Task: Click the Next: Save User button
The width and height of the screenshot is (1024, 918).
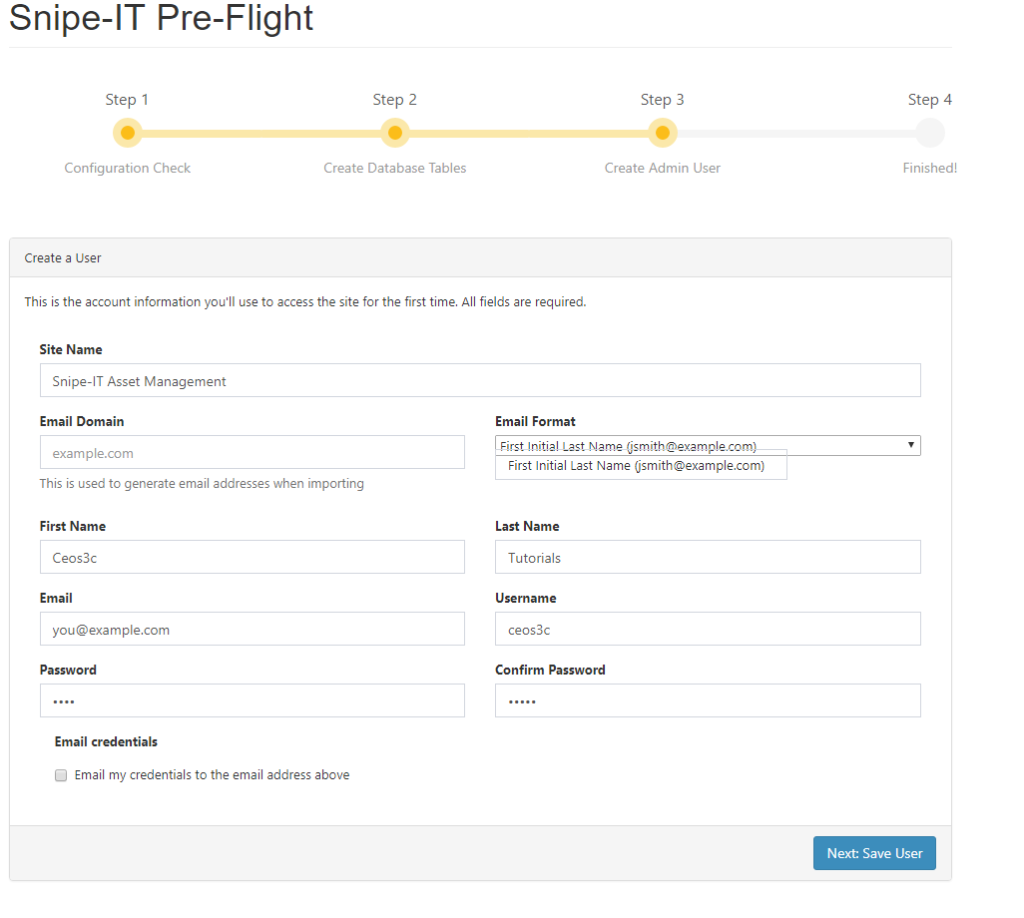Action: point(874,853)
